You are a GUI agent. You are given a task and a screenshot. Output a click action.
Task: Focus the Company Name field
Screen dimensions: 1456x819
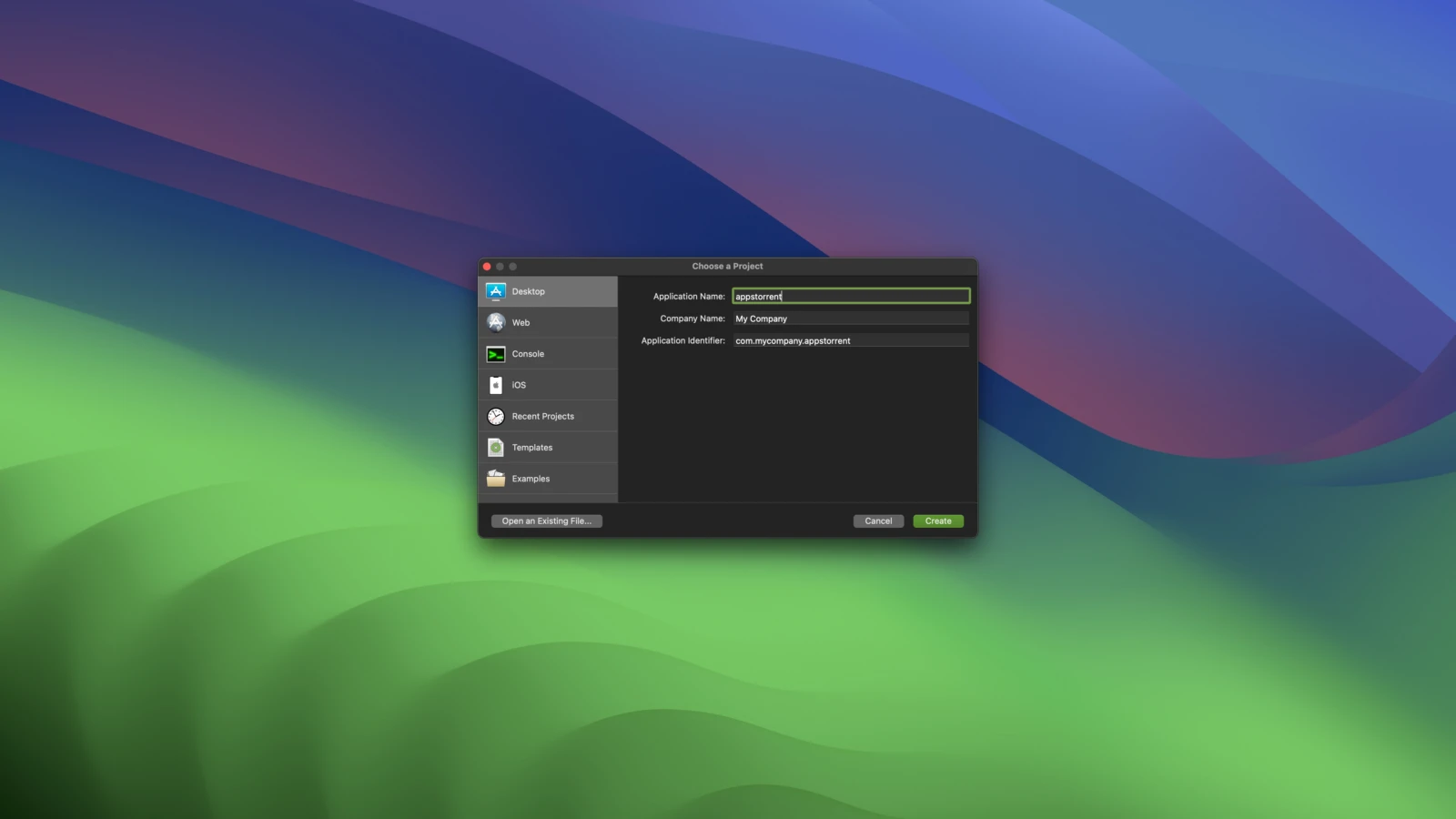[851, 318]
